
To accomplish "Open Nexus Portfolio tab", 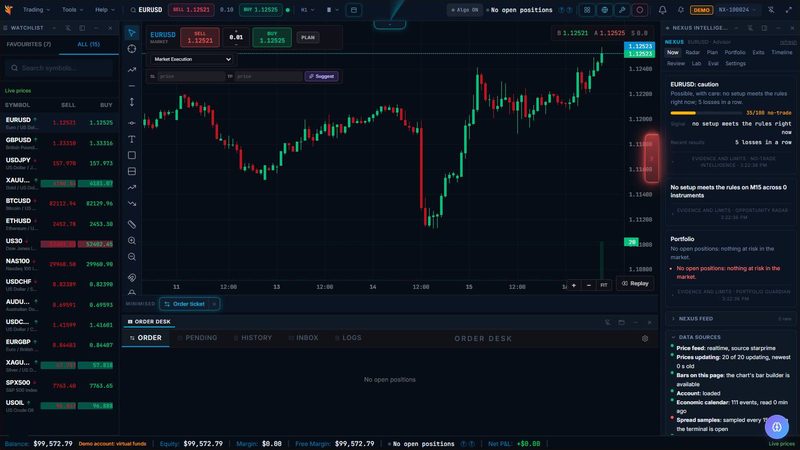I will tap(735, 53).
